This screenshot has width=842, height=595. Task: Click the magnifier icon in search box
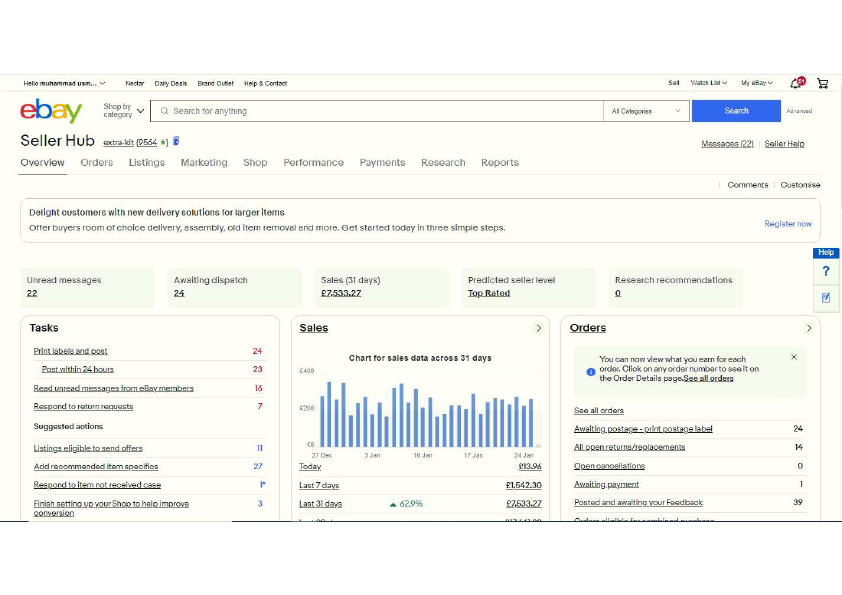pos(164,111)
